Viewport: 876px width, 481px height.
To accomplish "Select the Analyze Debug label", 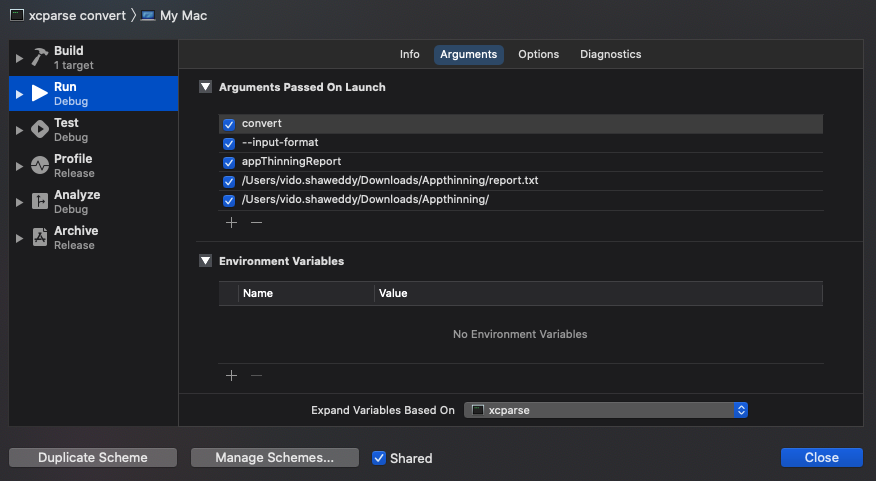I will pos(77,202).
